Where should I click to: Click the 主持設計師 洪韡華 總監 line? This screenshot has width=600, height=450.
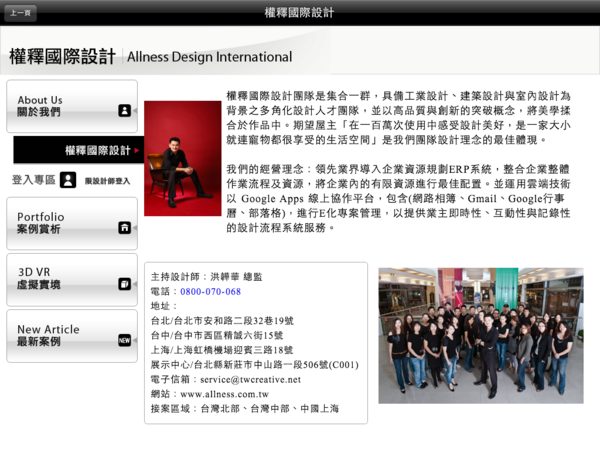207,277
